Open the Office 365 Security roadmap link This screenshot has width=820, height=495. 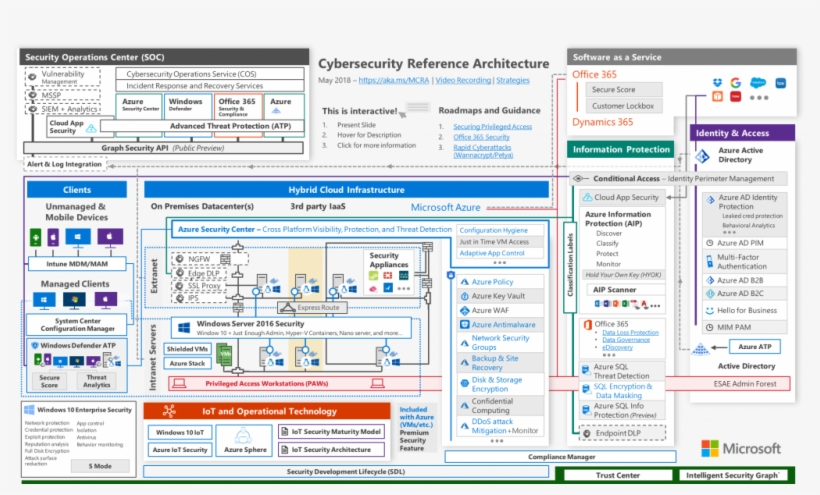tap(481, 137)
